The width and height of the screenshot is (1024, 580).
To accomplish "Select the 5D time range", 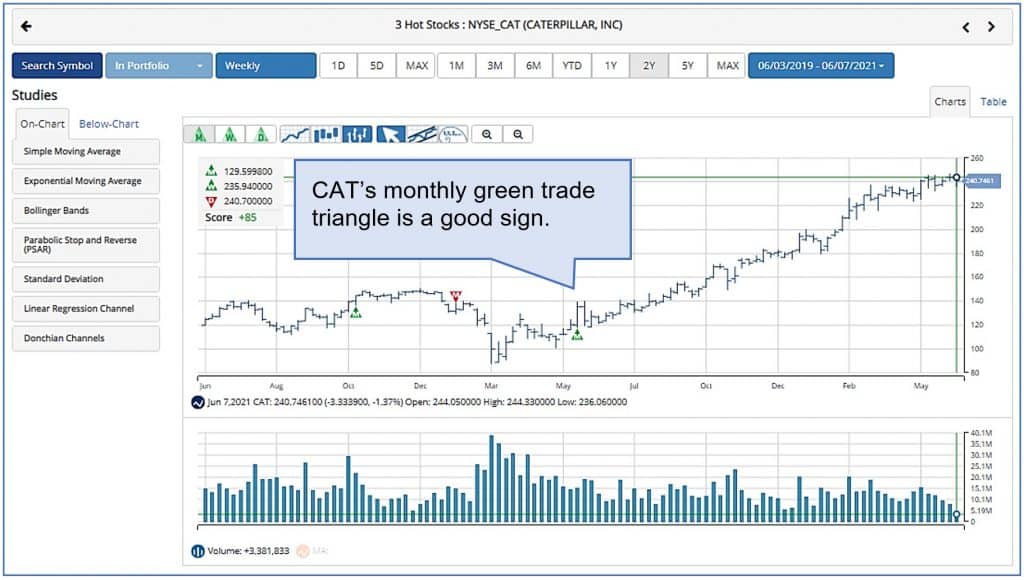I will 377,66.
